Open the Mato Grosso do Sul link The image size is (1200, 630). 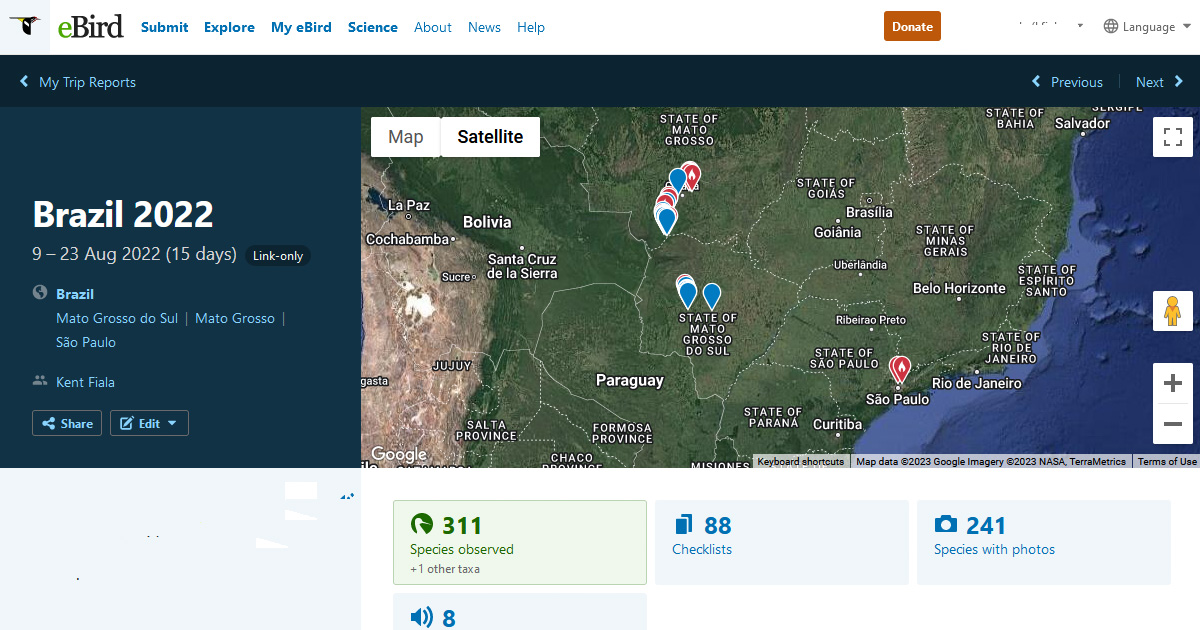117,318
